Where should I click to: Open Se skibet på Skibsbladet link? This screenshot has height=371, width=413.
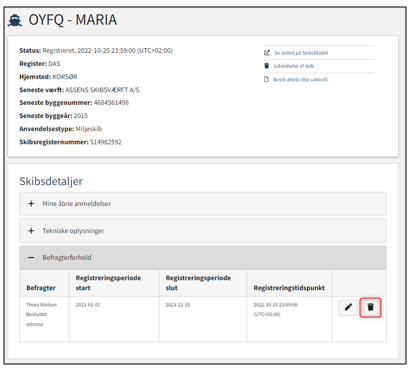pyautogui.click(x=301, y=53)
